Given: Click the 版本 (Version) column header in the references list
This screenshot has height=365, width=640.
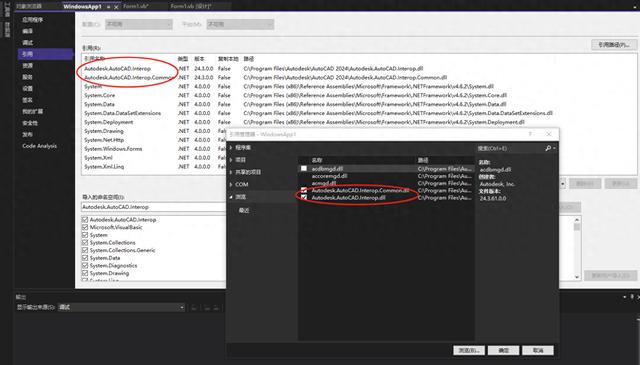Looking at the screenshot, I should pyautogui.click(x=199, y=59).
